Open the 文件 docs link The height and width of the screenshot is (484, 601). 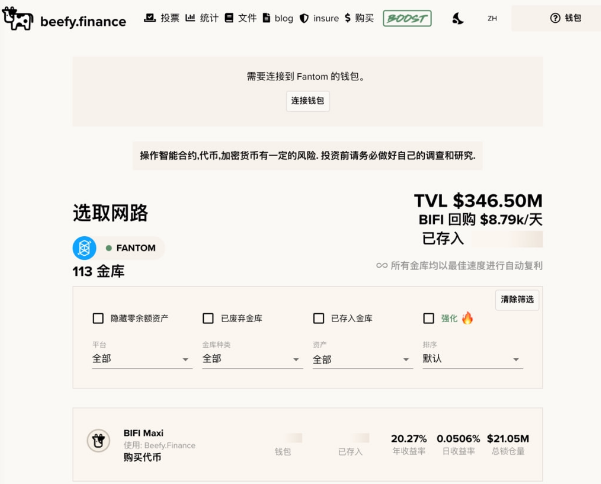point(240,18)
